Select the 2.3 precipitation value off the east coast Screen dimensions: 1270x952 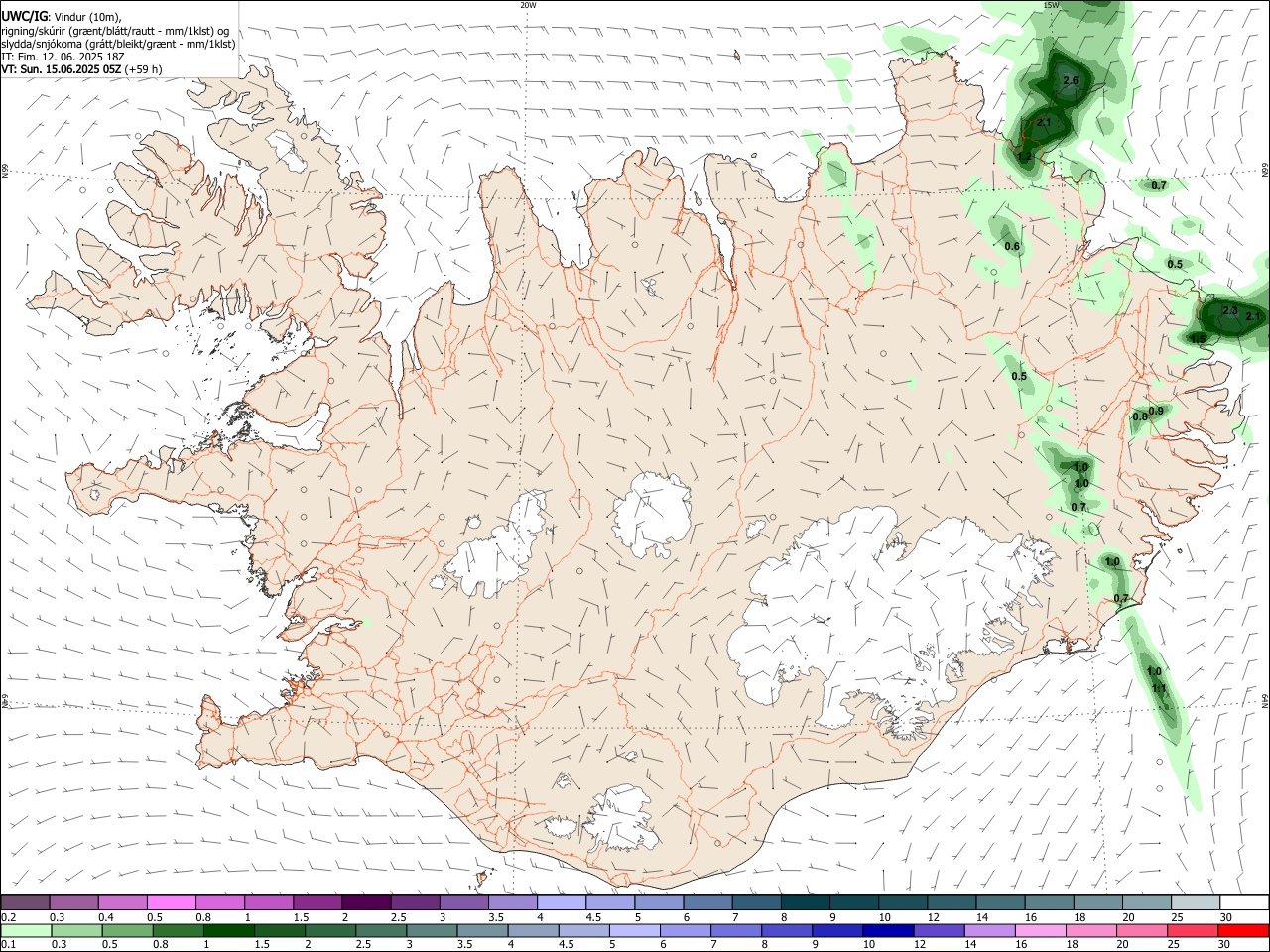pyautogui.click(x=1229, y=310)
